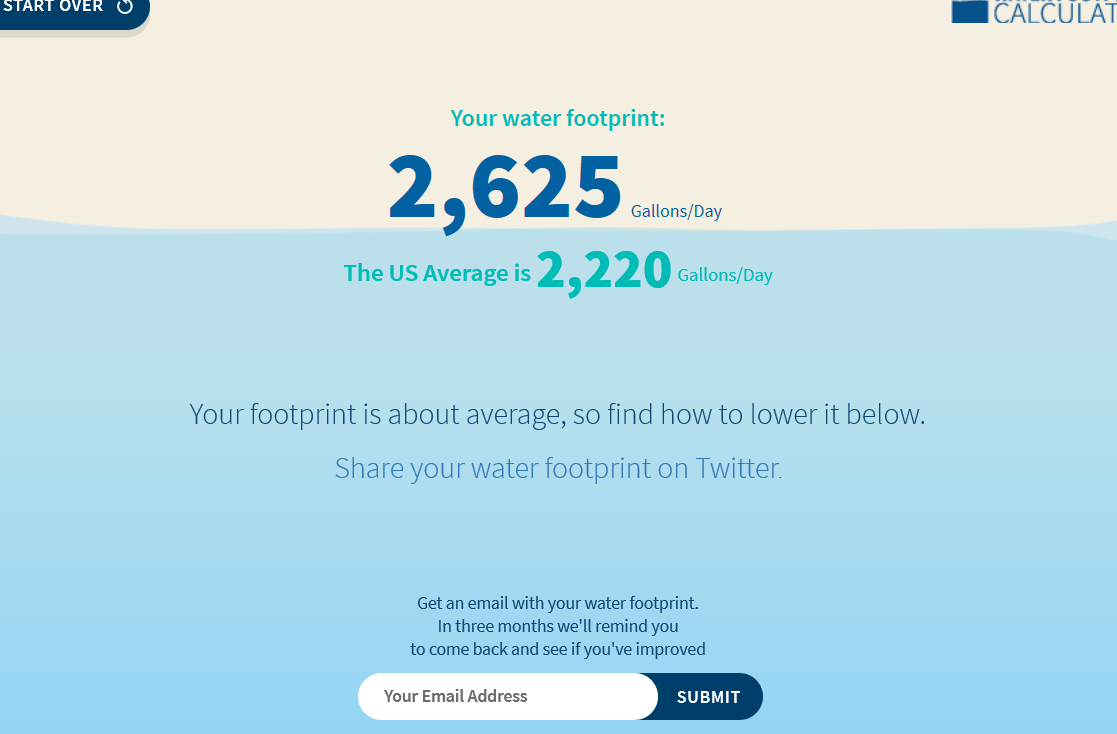Click the circular restart arrow icon
The height and width of the screenshot is (734, 1117).
click(x=125, y=6)
